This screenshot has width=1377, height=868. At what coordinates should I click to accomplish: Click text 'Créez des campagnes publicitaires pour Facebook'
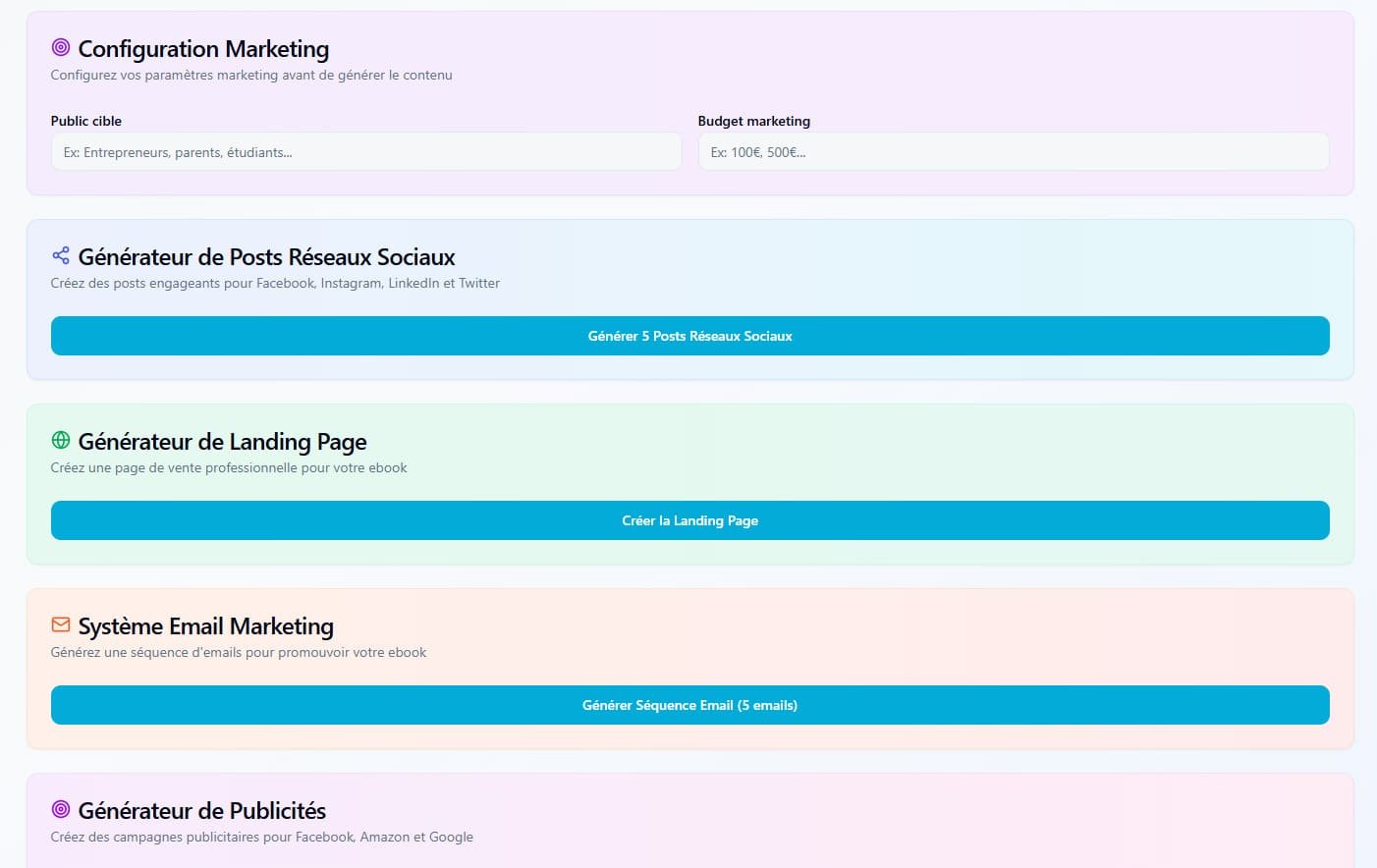(203, 837)
